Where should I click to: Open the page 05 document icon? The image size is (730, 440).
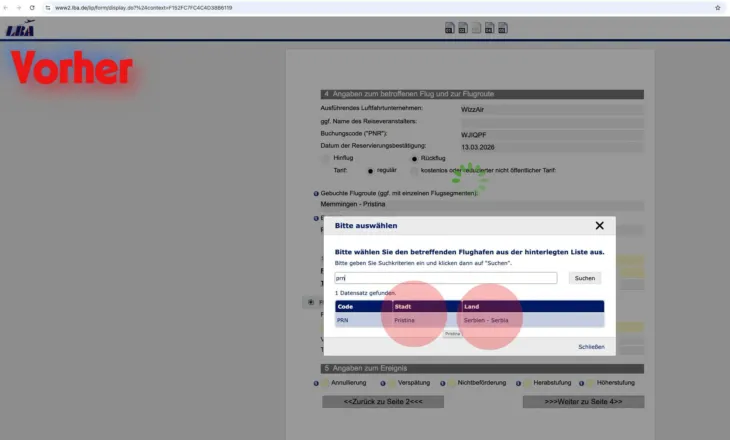pyautogui.click(x=503, y=28)
